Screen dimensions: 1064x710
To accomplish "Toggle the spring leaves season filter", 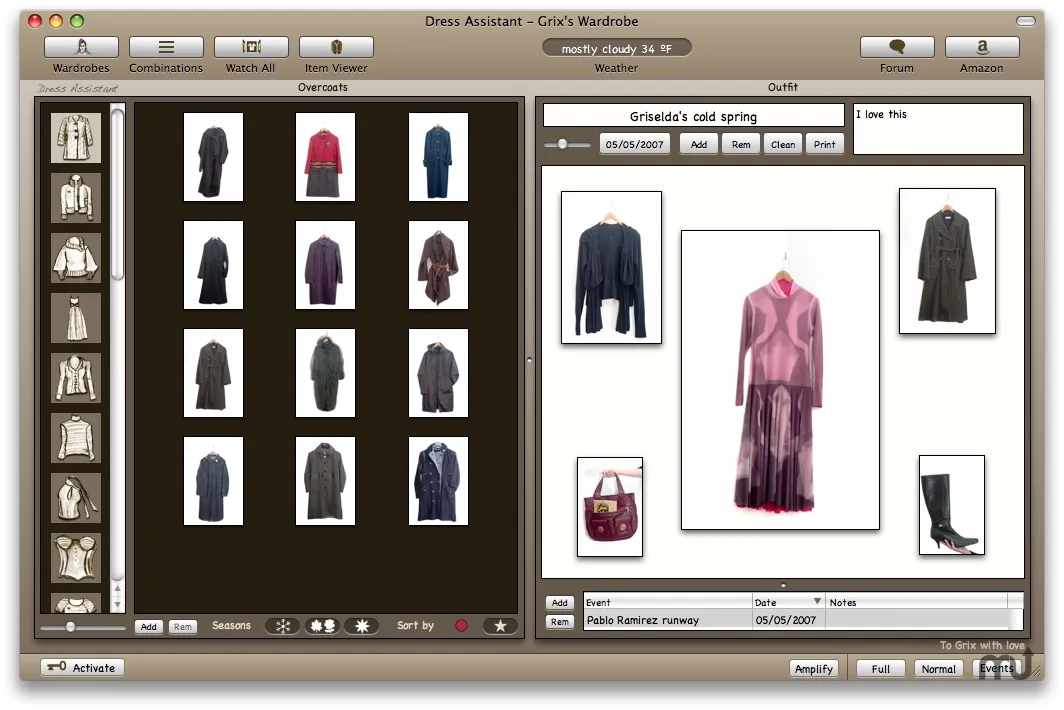I will pyautogui.click(x=322, y=625).
